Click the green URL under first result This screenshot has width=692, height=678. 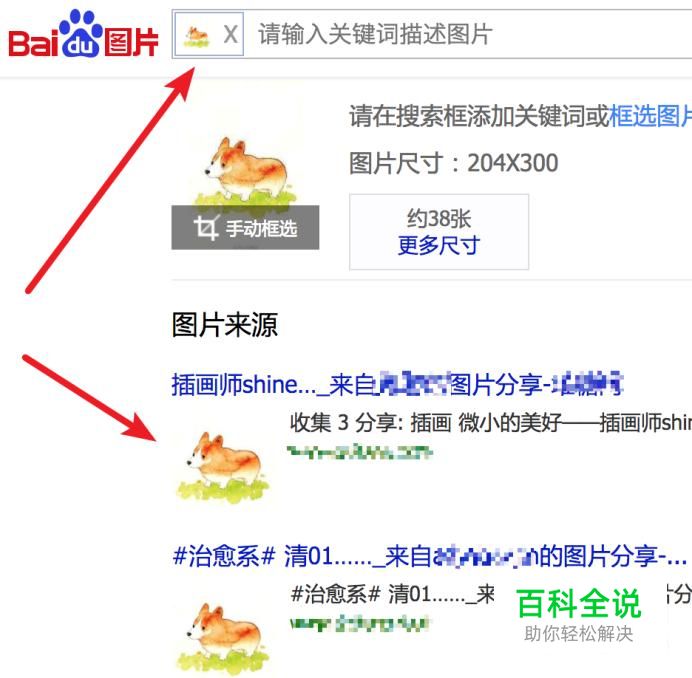tap(360, 452)
